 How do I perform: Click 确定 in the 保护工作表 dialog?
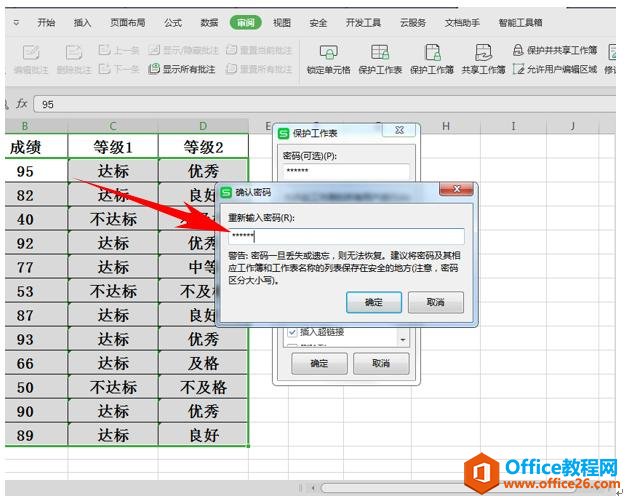tap(319, 363)
